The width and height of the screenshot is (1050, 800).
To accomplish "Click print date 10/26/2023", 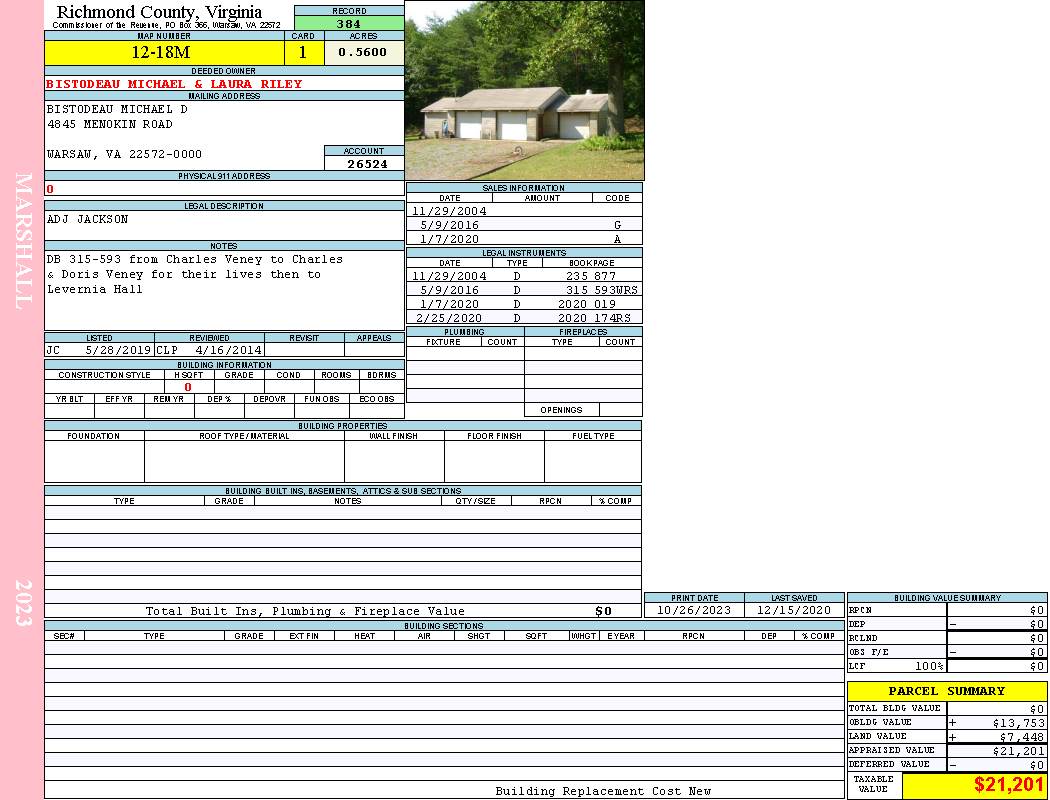I will pos(694,611).
